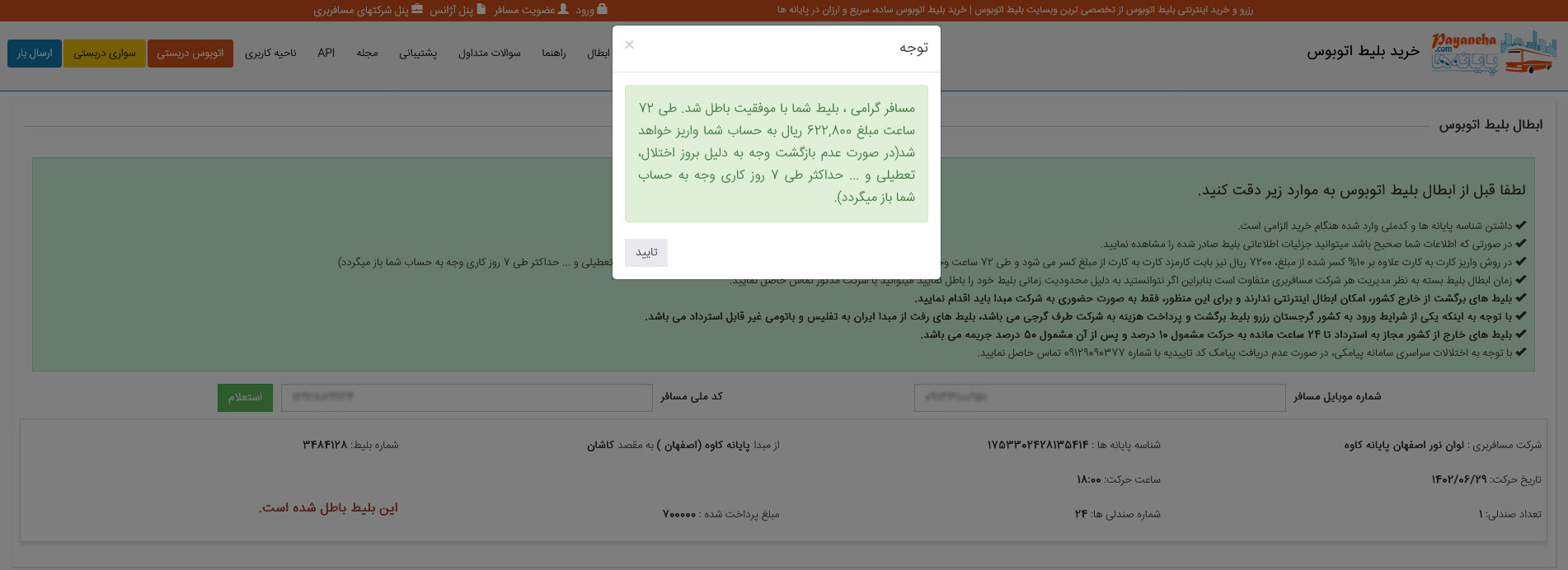Open the مجله menu item

pyautogui.click(x=368, y=54)
